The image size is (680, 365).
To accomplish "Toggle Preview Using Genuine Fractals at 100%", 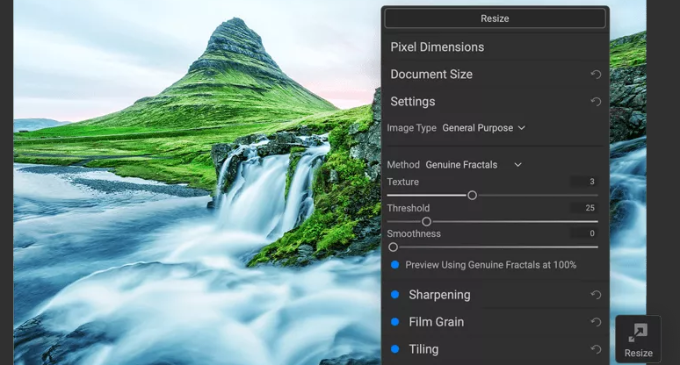I will [x=395, y=265].
